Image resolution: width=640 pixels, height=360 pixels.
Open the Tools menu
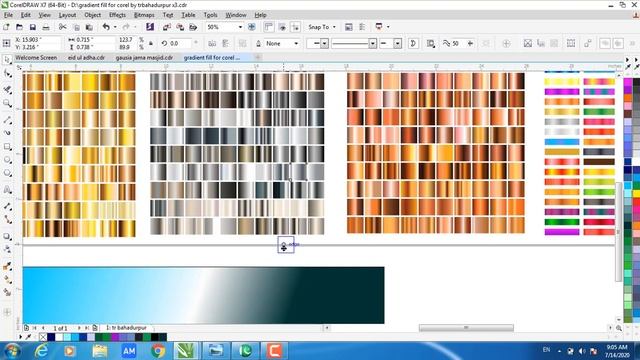[x=210, y=15]
